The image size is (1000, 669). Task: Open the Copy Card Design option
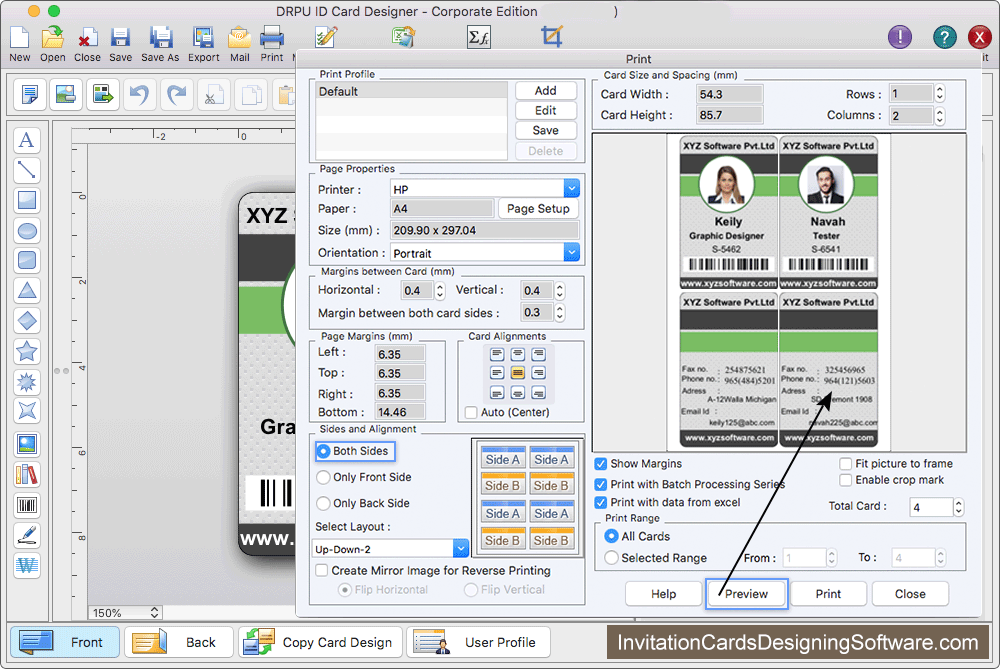click(x=320, y=642)
